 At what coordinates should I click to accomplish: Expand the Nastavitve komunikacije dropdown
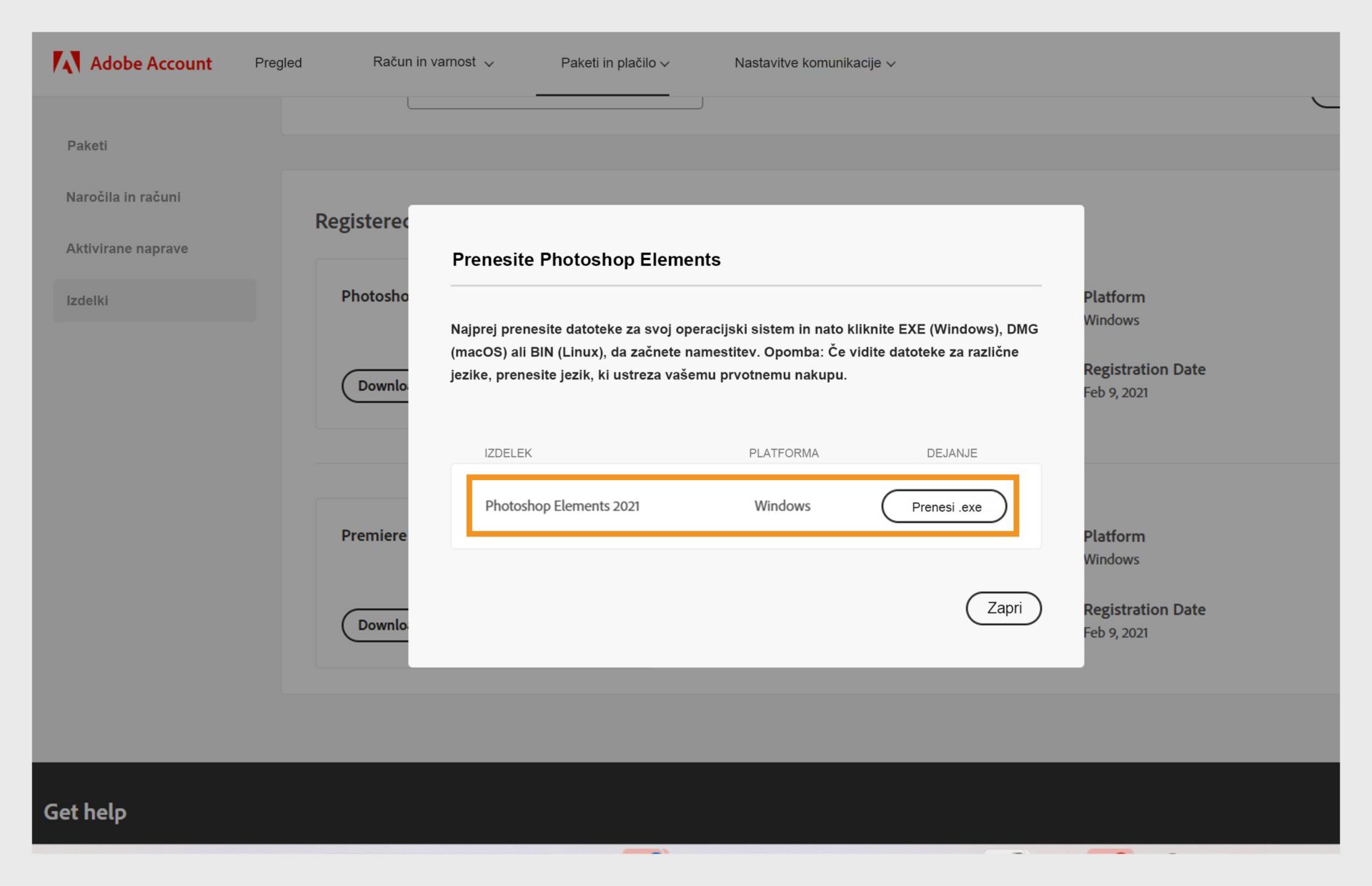click(x=815, y=63)
